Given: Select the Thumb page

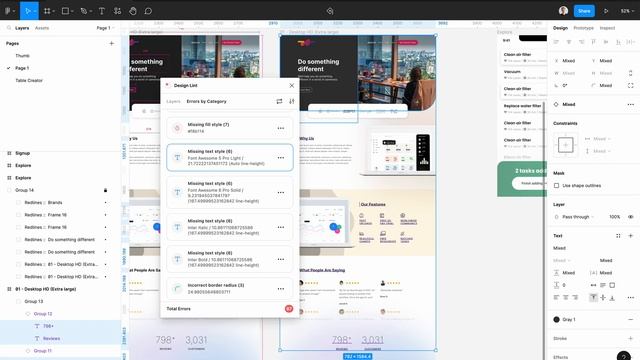Looking at the screenshot, I should point(22,56).
